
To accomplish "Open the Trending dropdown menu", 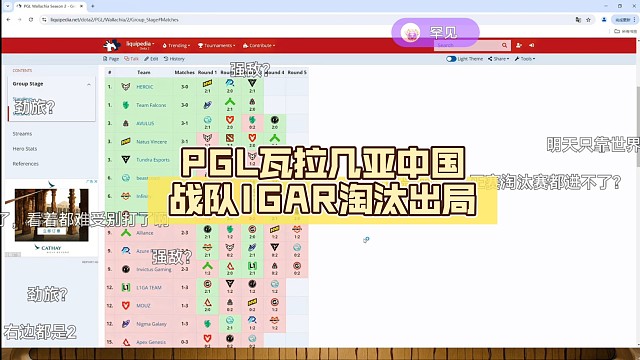I will 176,45.
